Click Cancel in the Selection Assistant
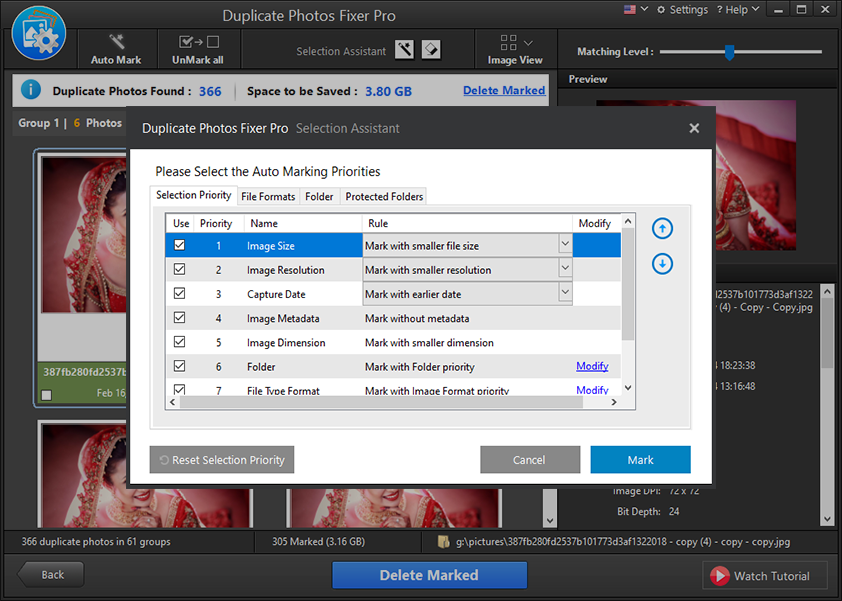842x601 pixels. click(529, 460)
